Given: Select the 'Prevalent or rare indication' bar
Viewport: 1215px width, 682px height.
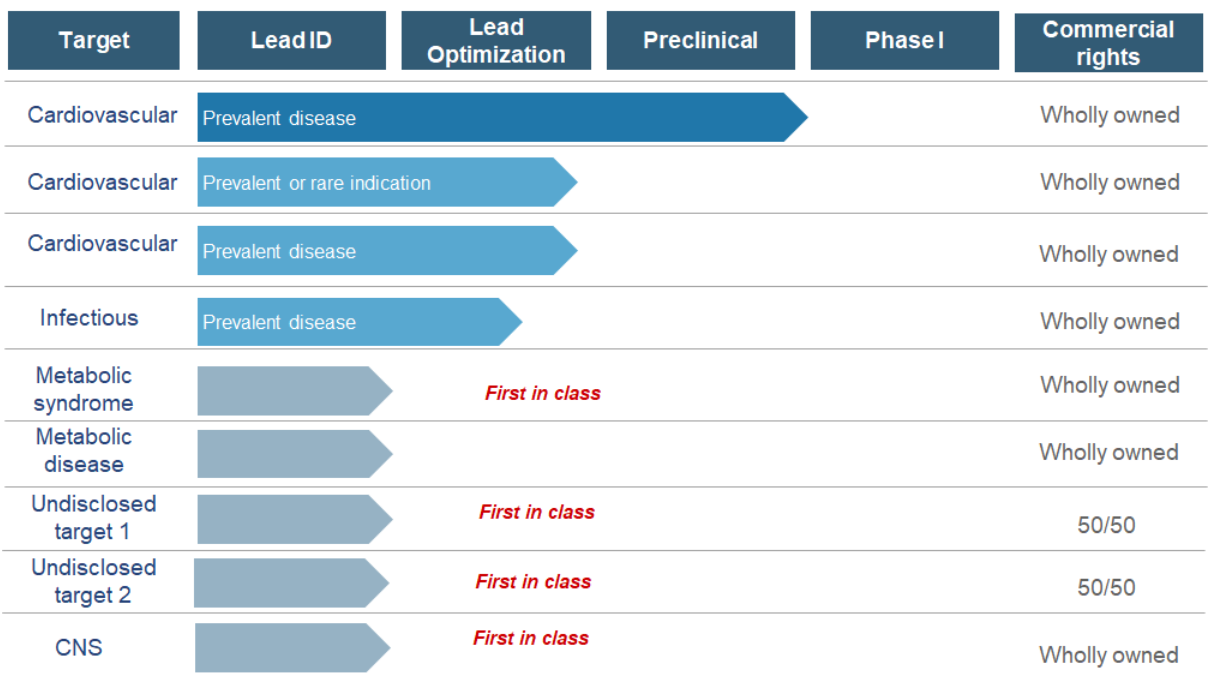Looking at the screenshot, I should (385, 182).
